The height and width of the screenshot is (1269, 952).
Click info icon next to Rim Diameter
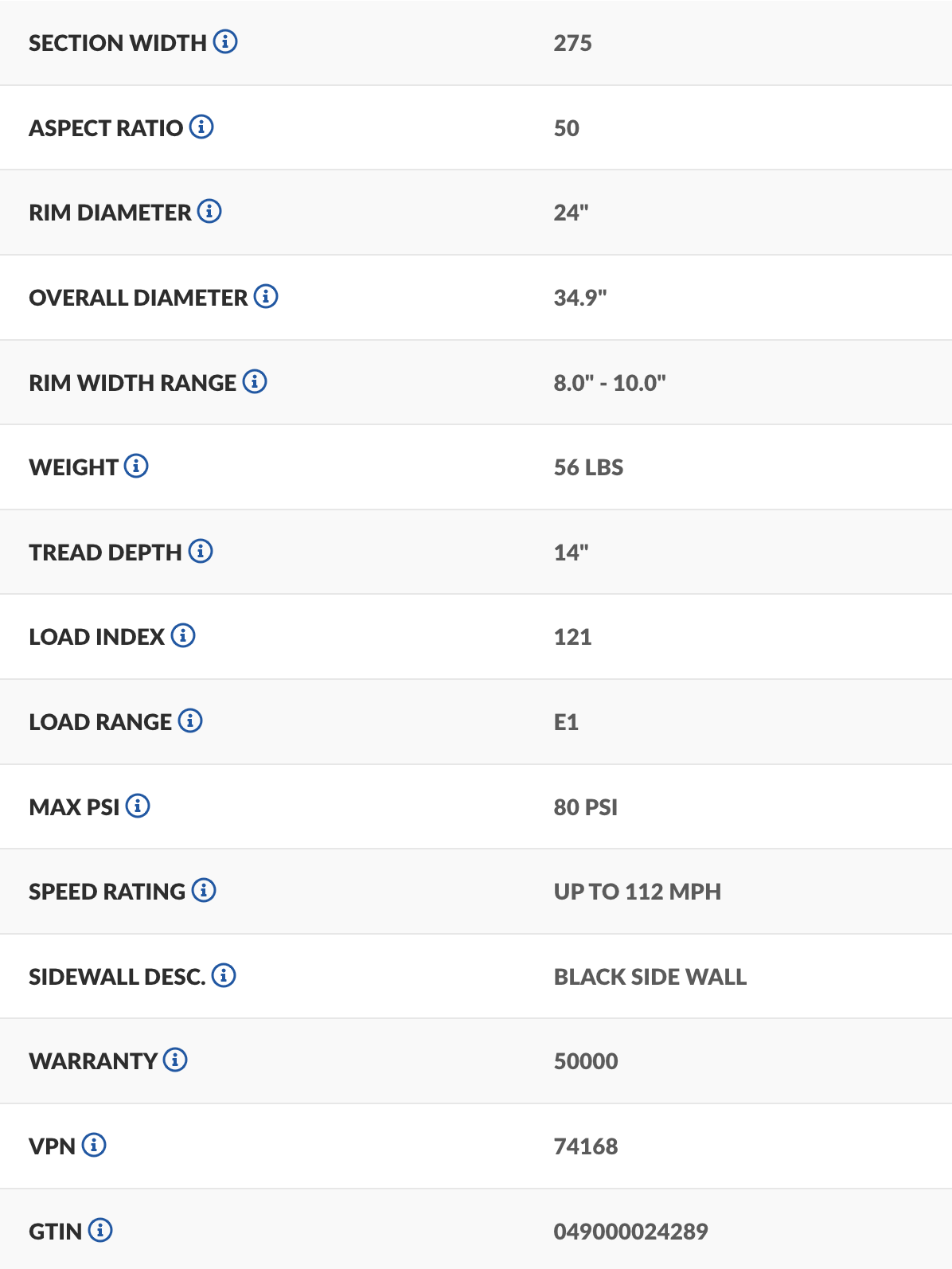[x=209, y=211]
